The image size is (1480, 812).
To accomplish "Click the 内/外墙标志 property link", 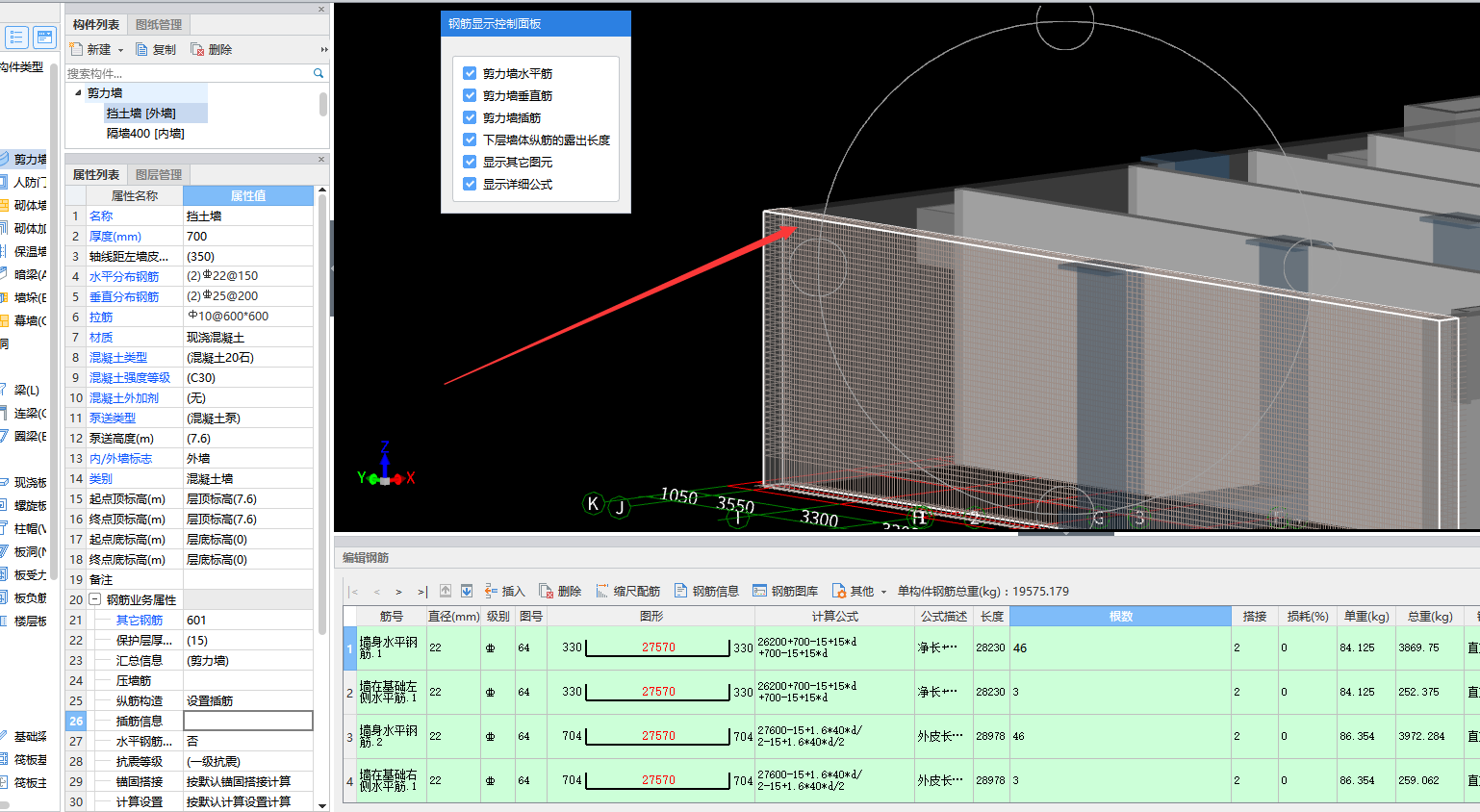I will tap(121, 458).
